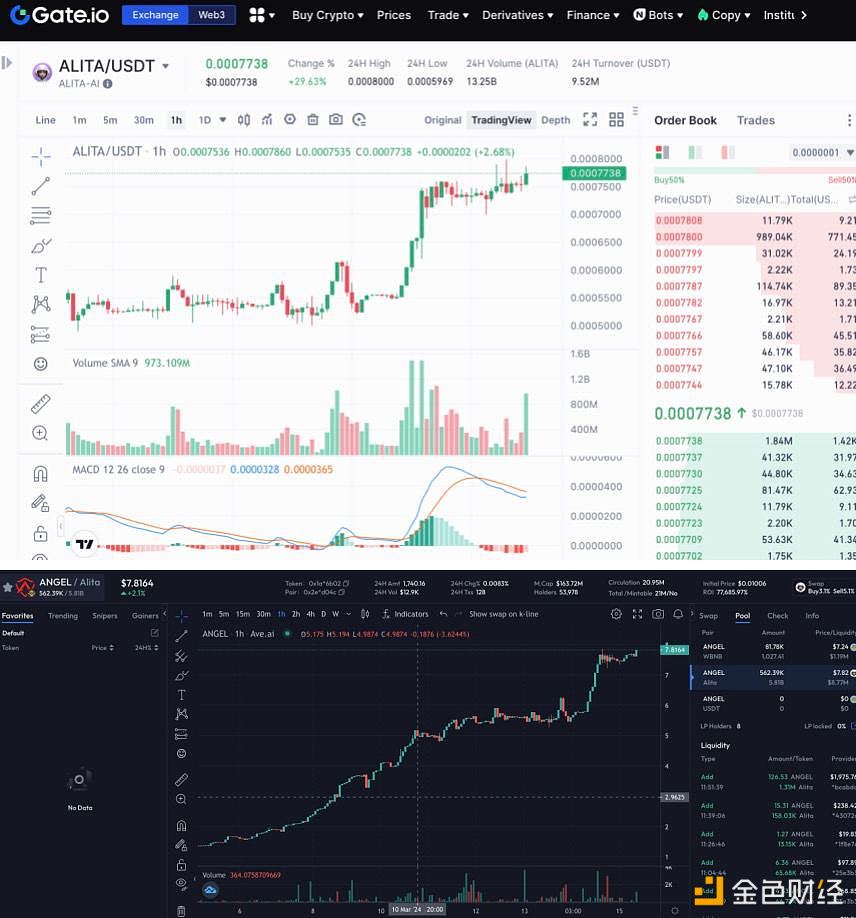856x918 pixels.
Task: Toggle Show swap on k-line
Action: (x=504, y=614)
